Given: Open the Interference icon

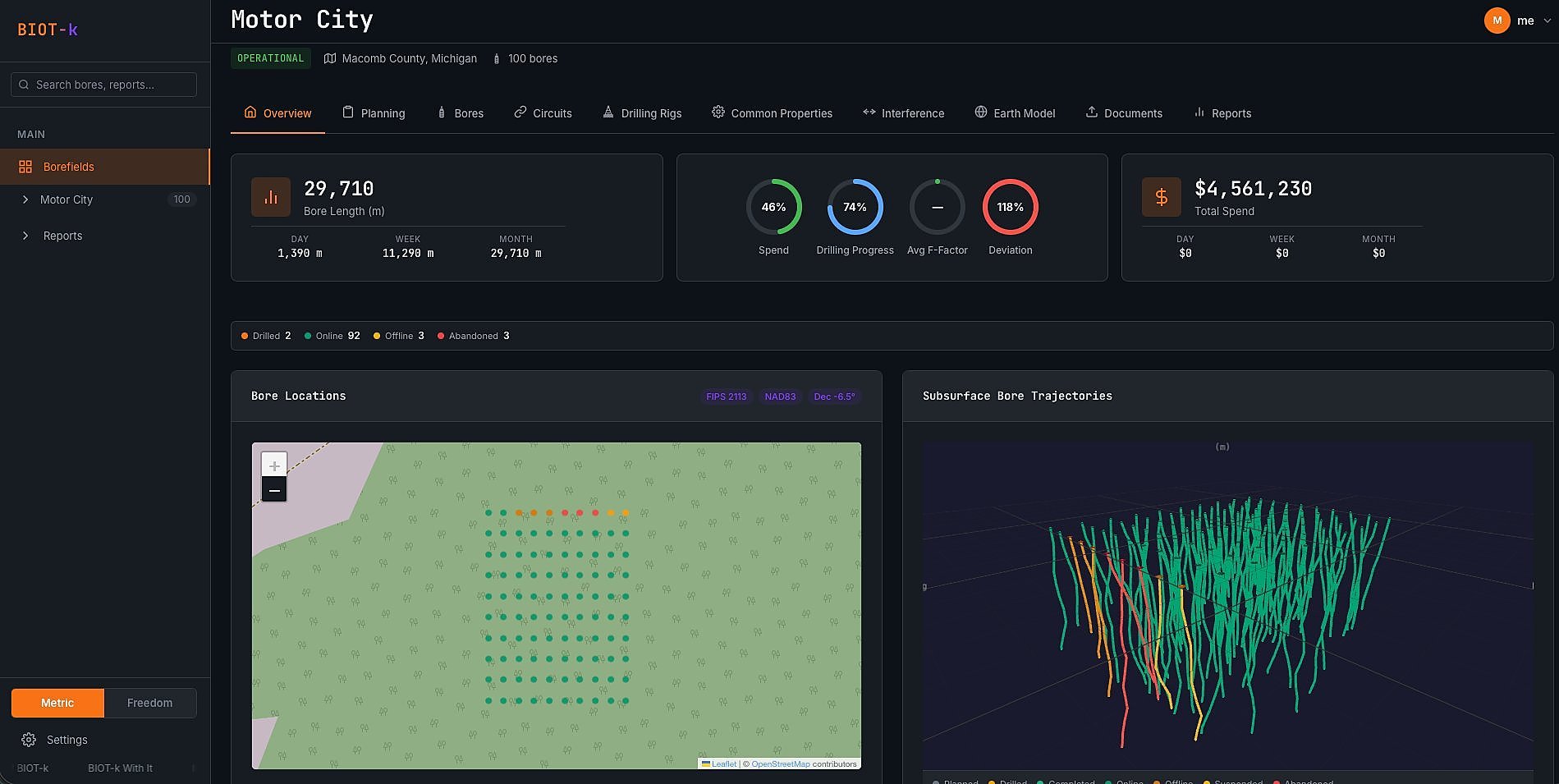Looking at the screenshot, I should tap(868, 112).
